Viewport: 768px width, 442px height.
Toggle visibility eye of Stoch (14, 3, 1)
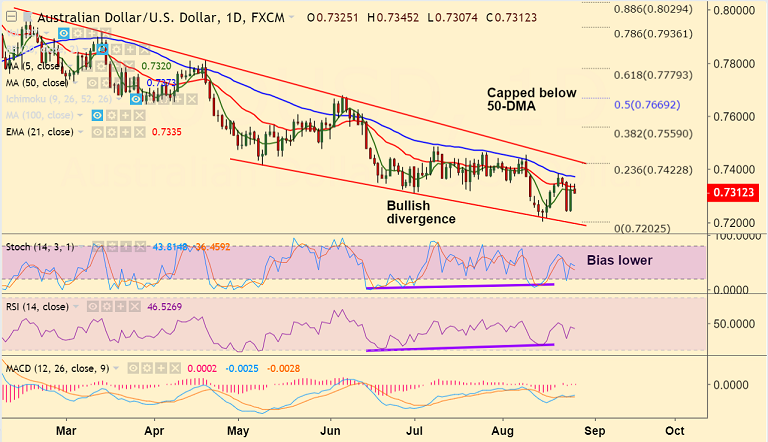(97, 246)
